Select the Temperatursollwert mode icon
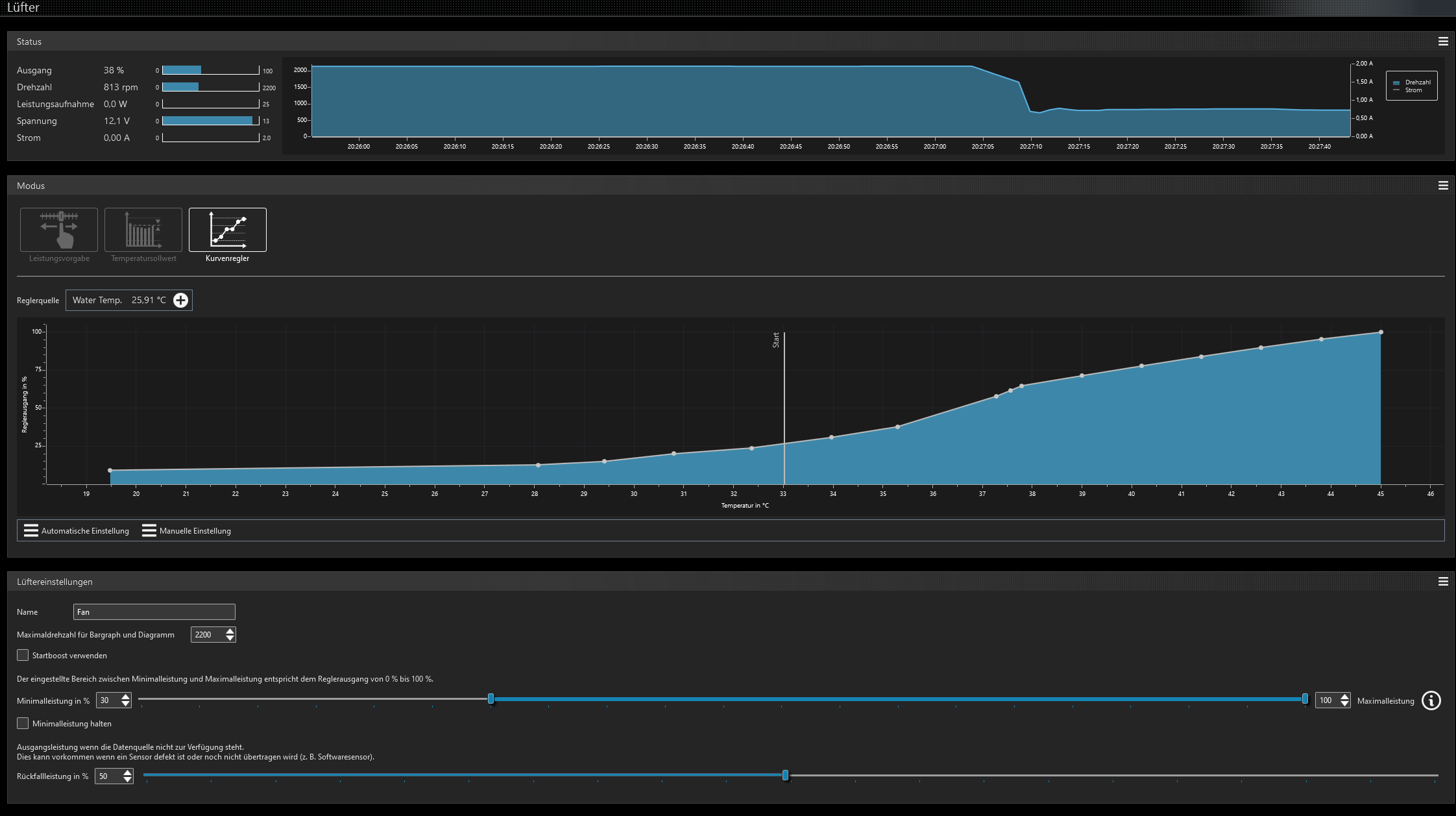This screenshot has width=1456, height=816. pos(143,229)
